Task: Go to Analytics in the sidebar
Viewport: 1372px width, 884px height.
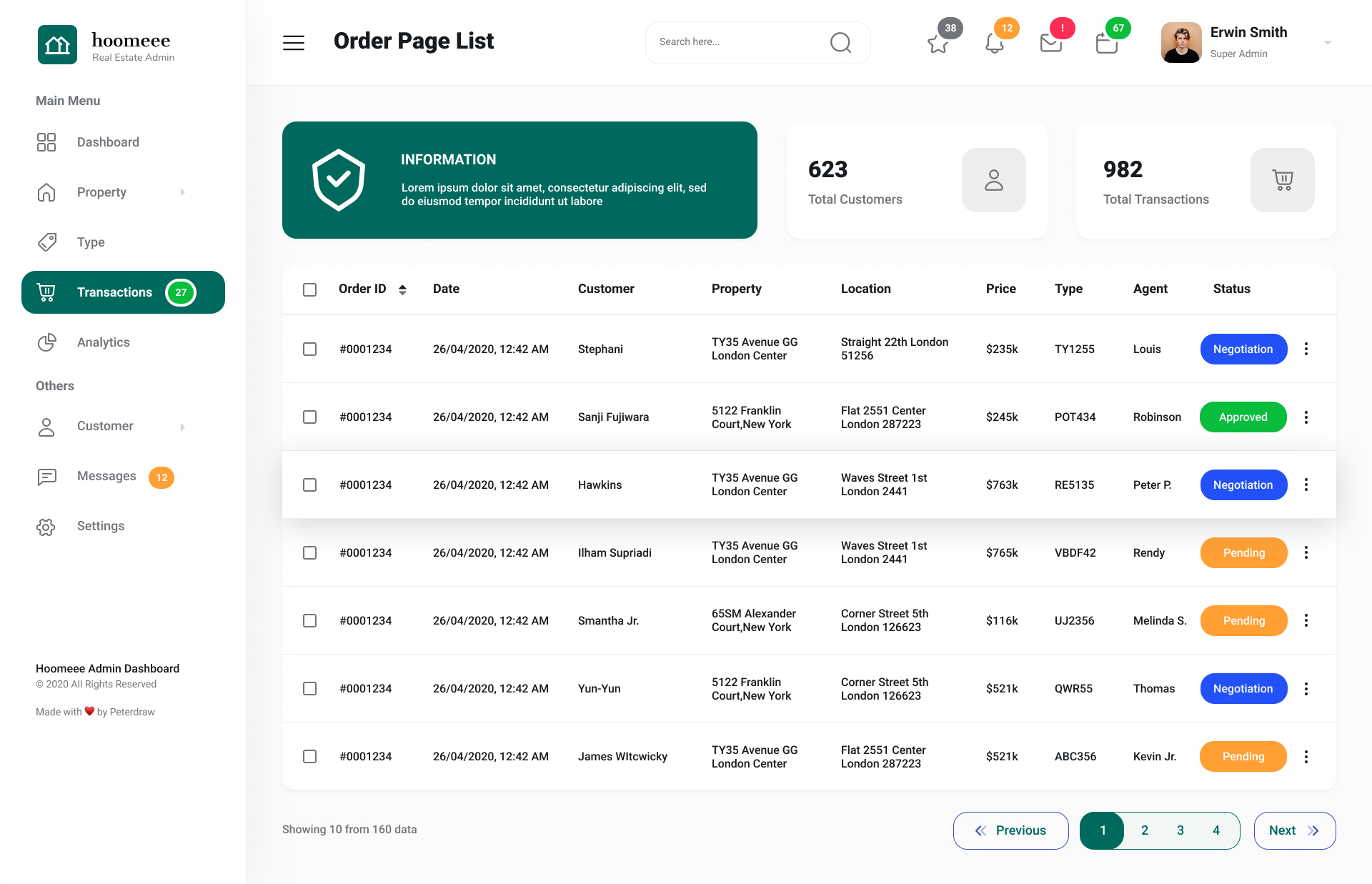Action: tap(104, 342)
